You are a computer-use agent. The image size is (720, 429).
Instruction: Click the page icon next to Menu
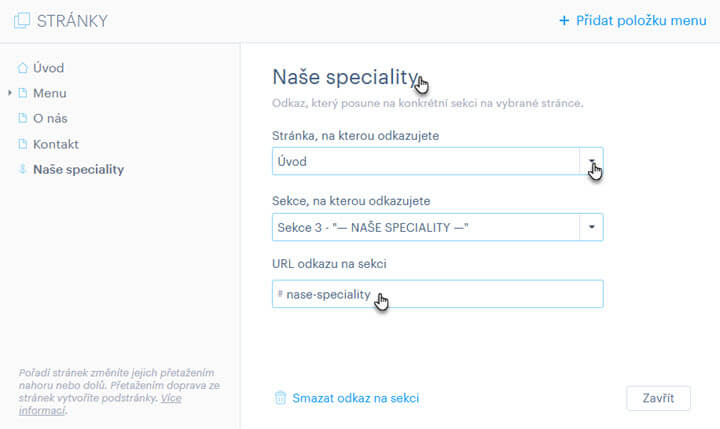(22, 93)
